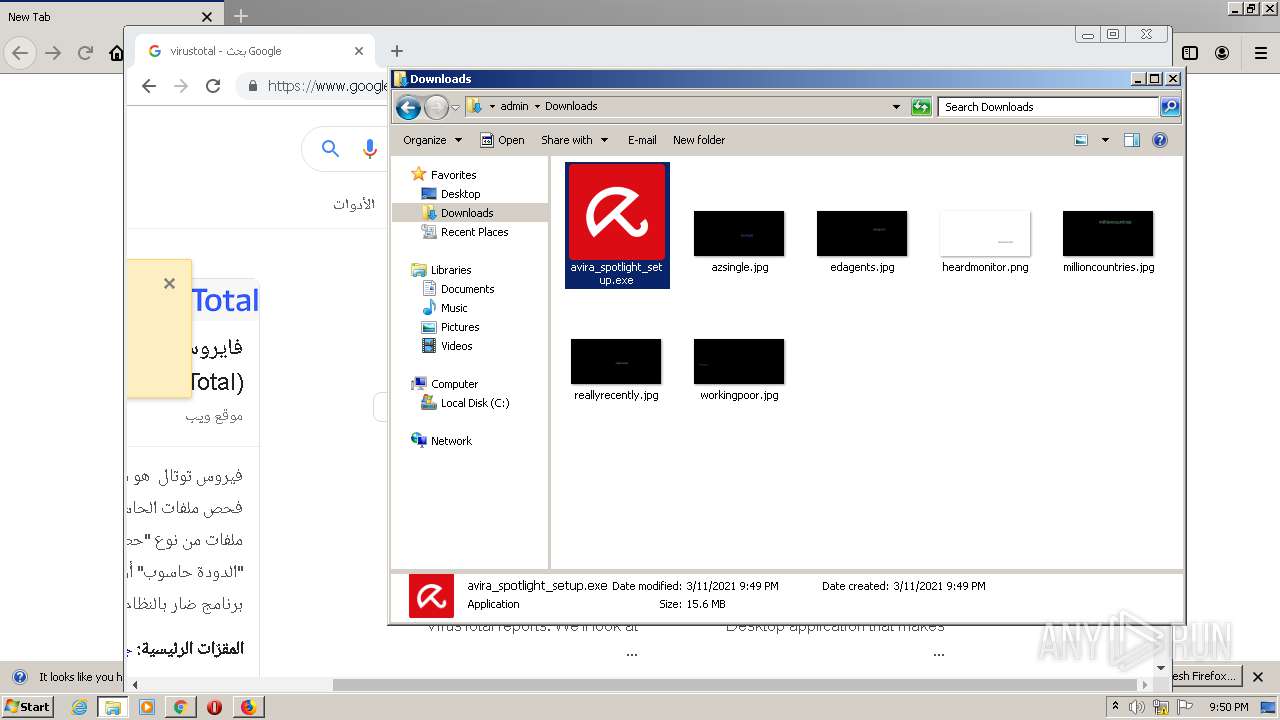Viewport: 1280px width, 720px height.
Task: Select Network in the navigation pane
Action: [x=451, y=441]
